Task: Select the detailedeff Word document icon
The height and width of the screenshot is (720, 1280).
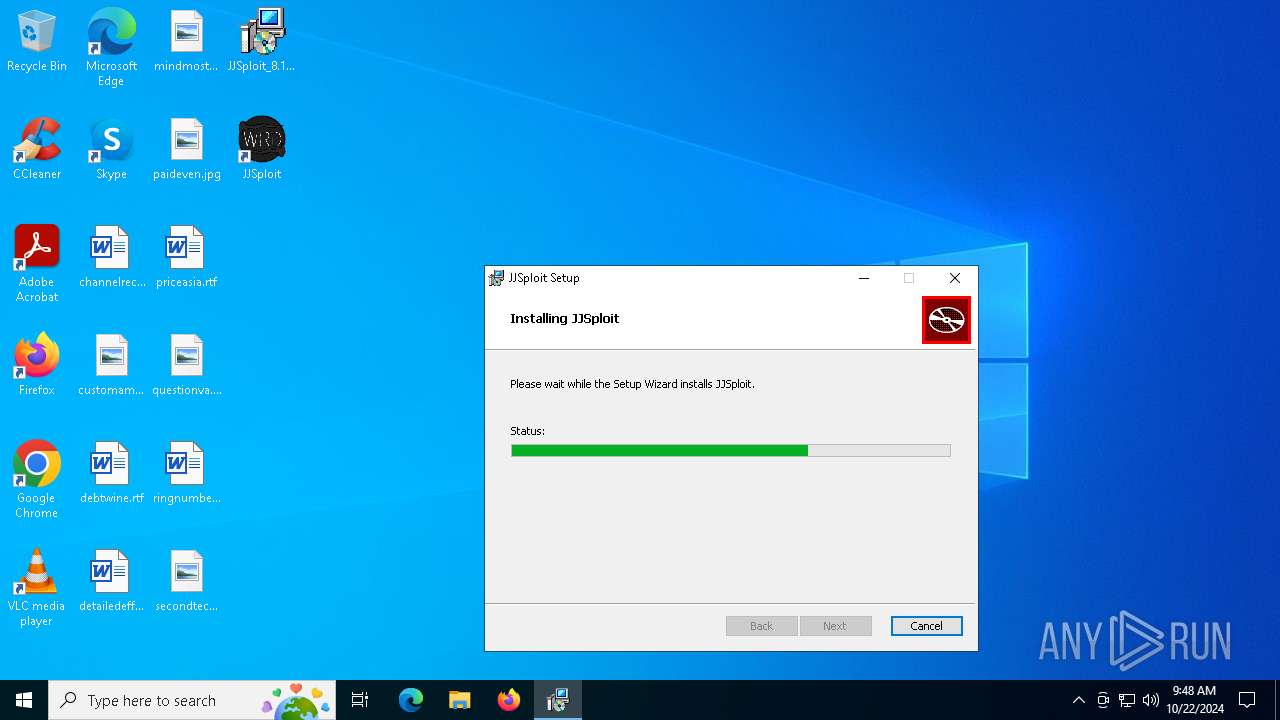Action: [x=112, y=581]
